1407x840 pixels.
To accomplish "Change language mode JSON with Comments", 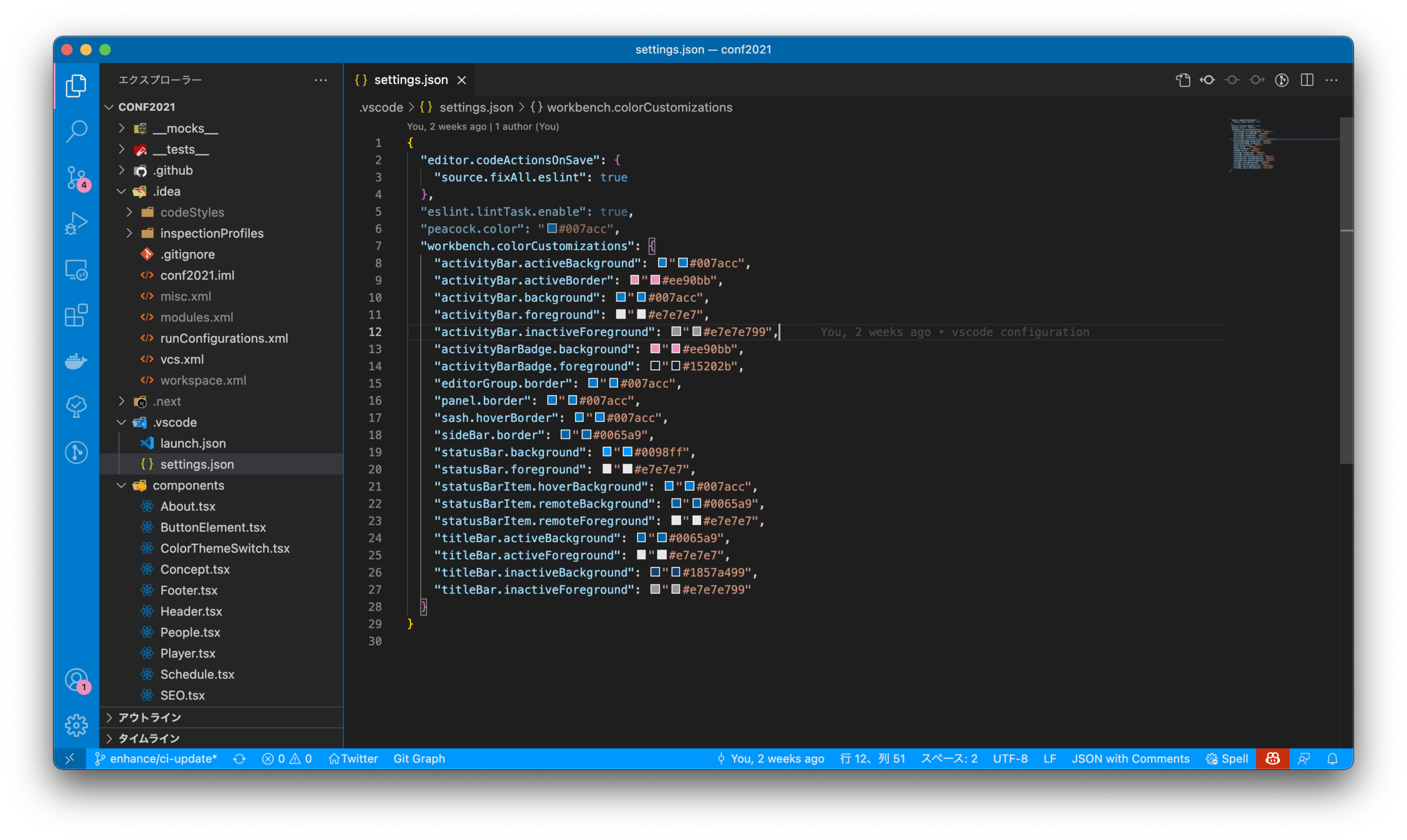I will click(x=1130, y=758).
